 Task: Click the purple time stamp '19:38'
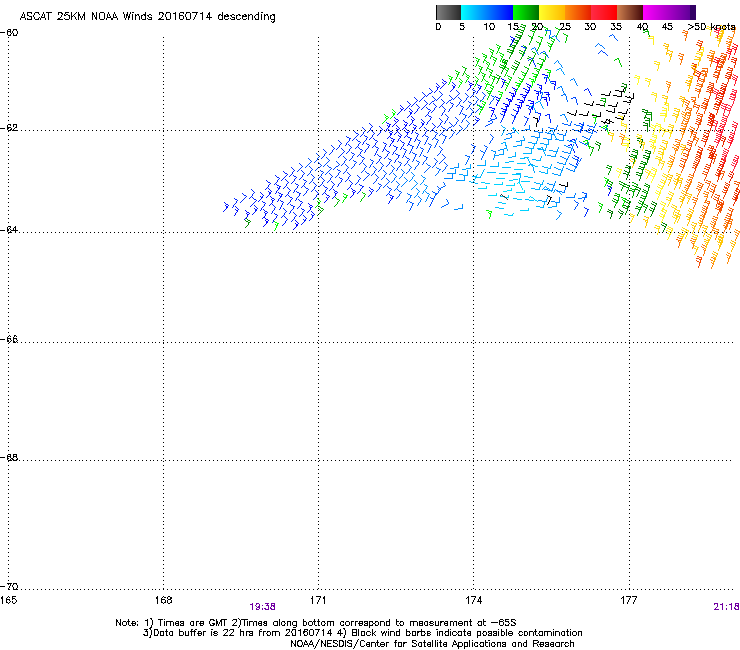[262, 607]
